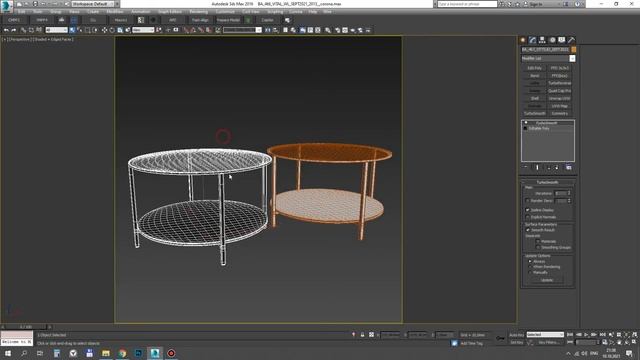
Task: Check Separate by Smoothing Groups option
Action: click(x=538, y=247)
